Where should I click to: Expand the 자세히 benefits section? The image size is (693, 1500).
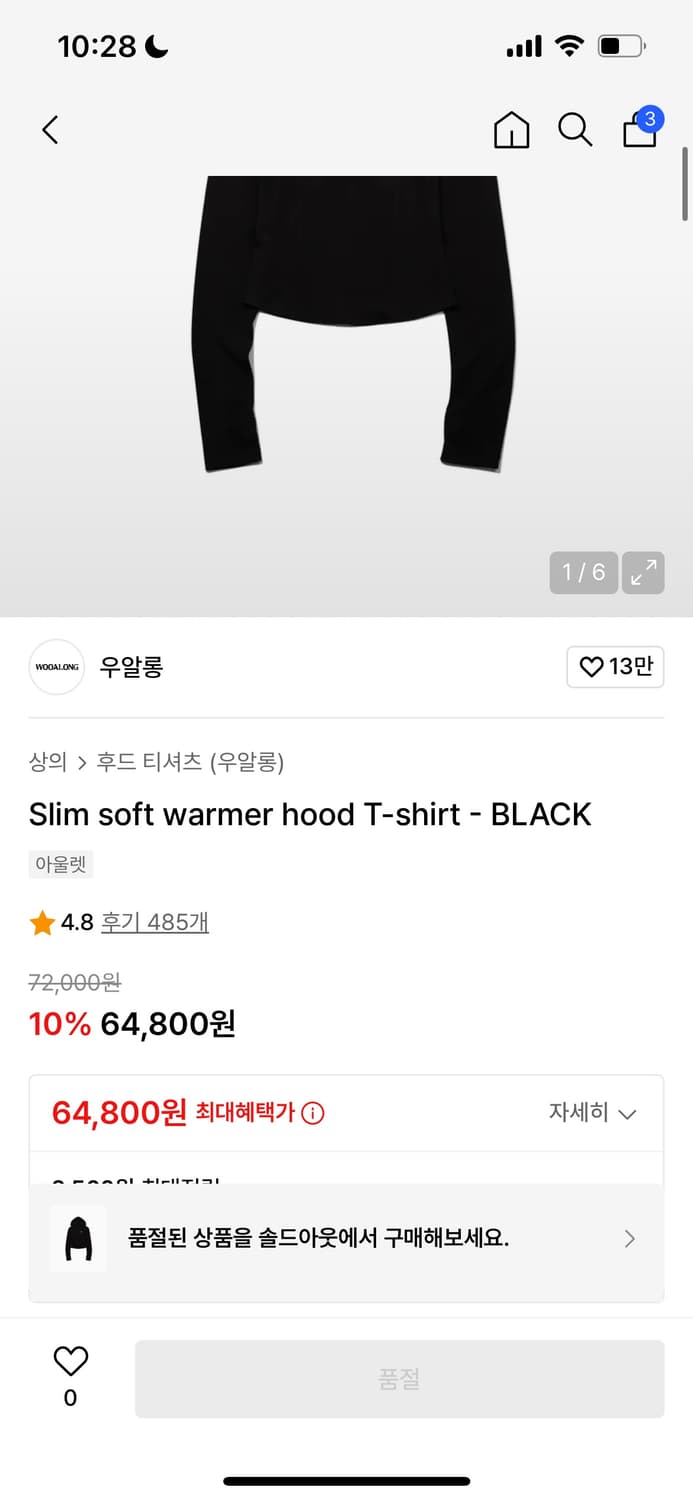click(x=593, y=1112)
